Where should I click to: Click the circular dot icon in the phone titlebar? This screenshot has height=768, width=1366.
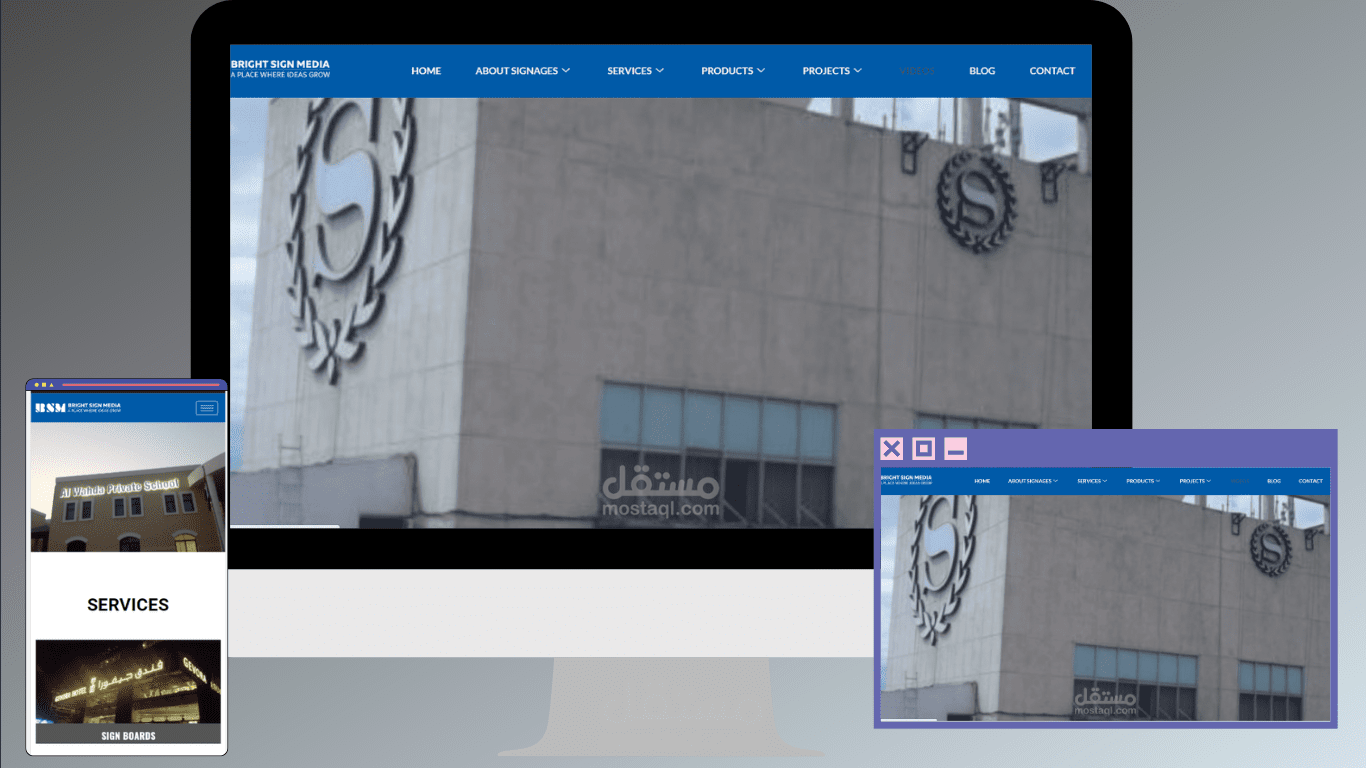pos(36,384)
